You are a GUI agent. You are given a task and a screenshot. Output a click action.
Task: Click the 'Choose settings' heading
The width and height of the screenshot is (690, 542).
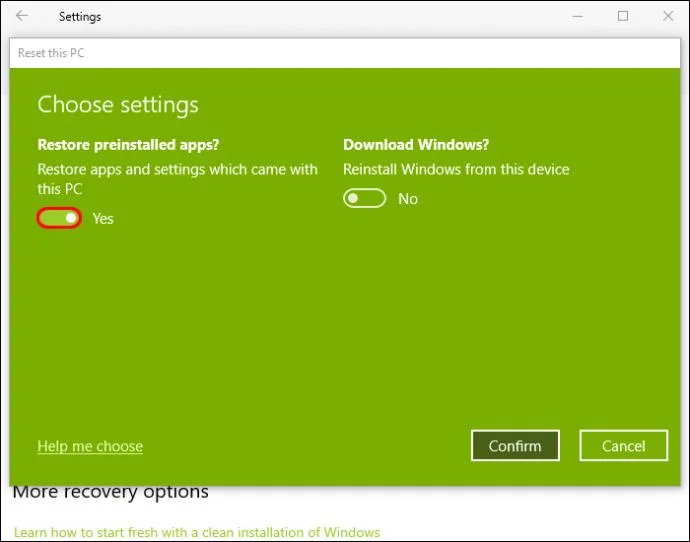pos(118,105)
